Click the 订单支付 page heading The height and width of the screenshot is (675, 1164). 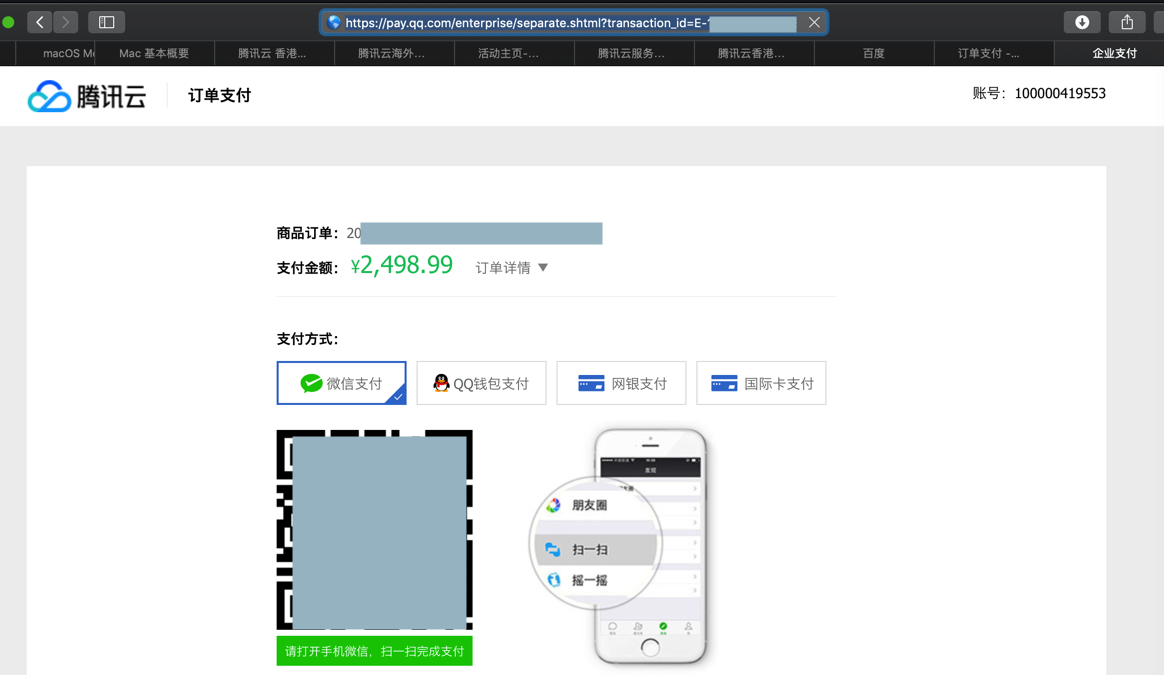click(219, 96)
